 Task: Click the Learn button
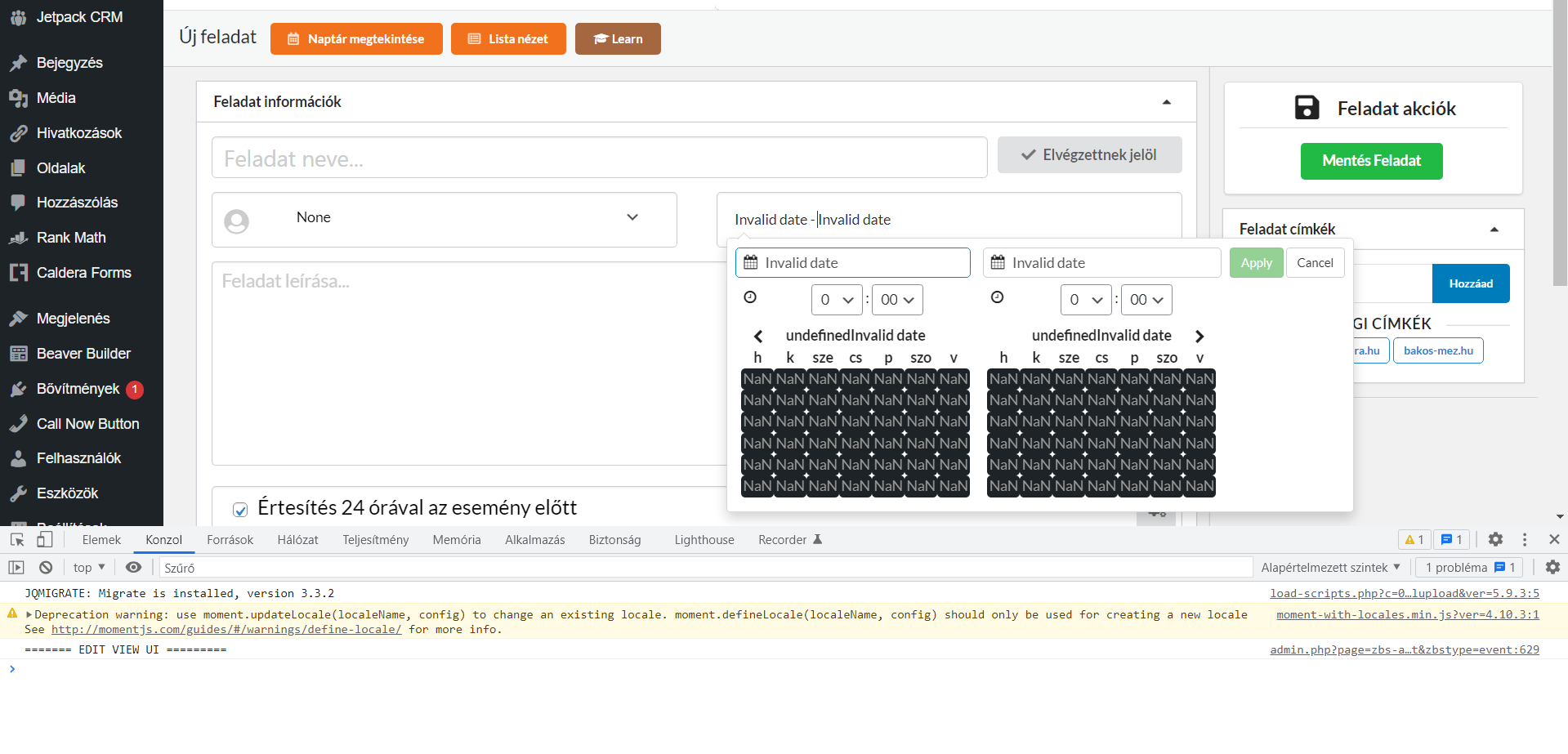[618, 39]
